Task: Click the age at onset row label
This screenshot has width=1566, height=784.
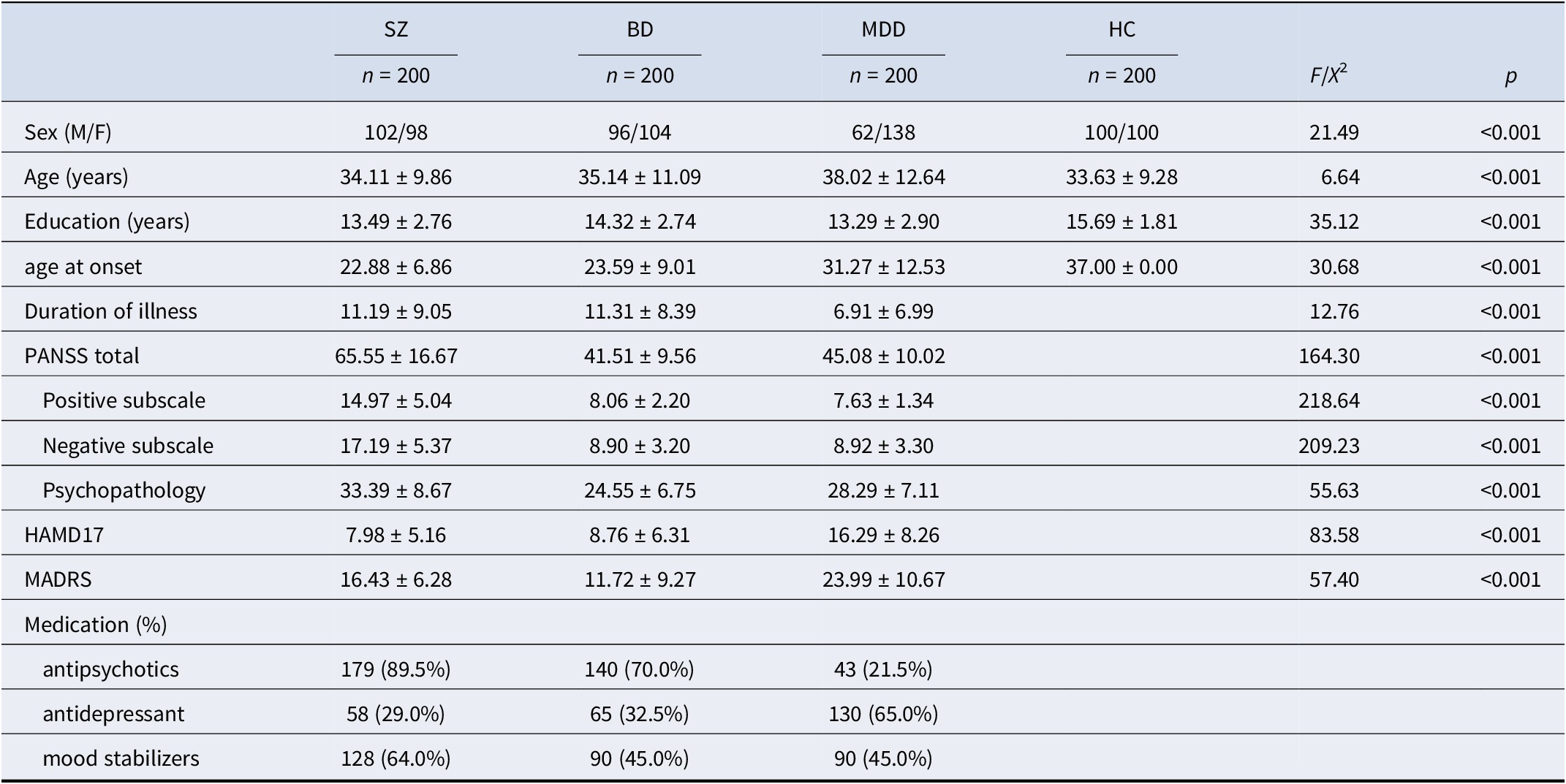Action: click(83, 267)
